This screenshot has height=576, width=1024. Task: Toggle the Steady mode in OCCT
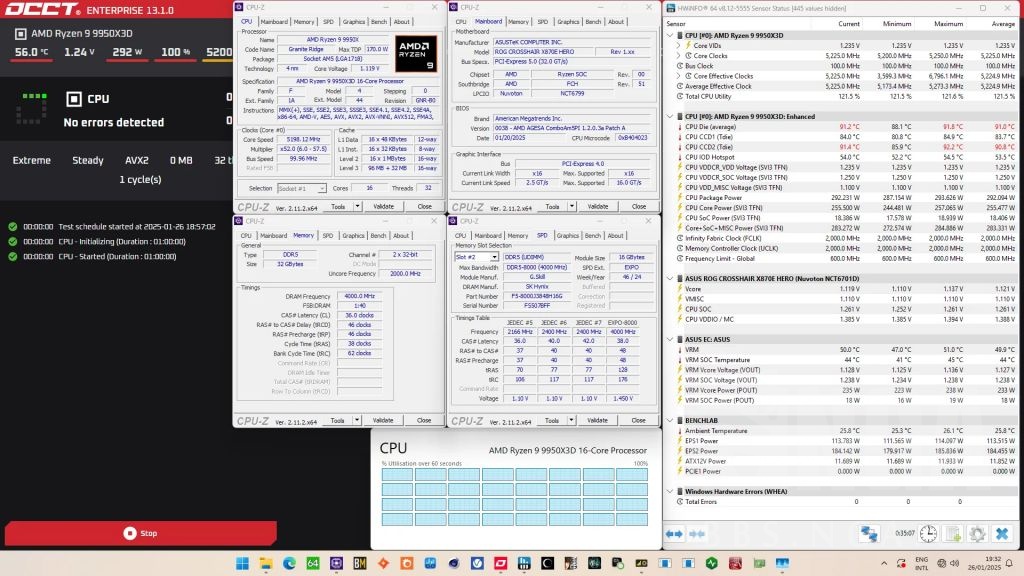tap(88, 160)
